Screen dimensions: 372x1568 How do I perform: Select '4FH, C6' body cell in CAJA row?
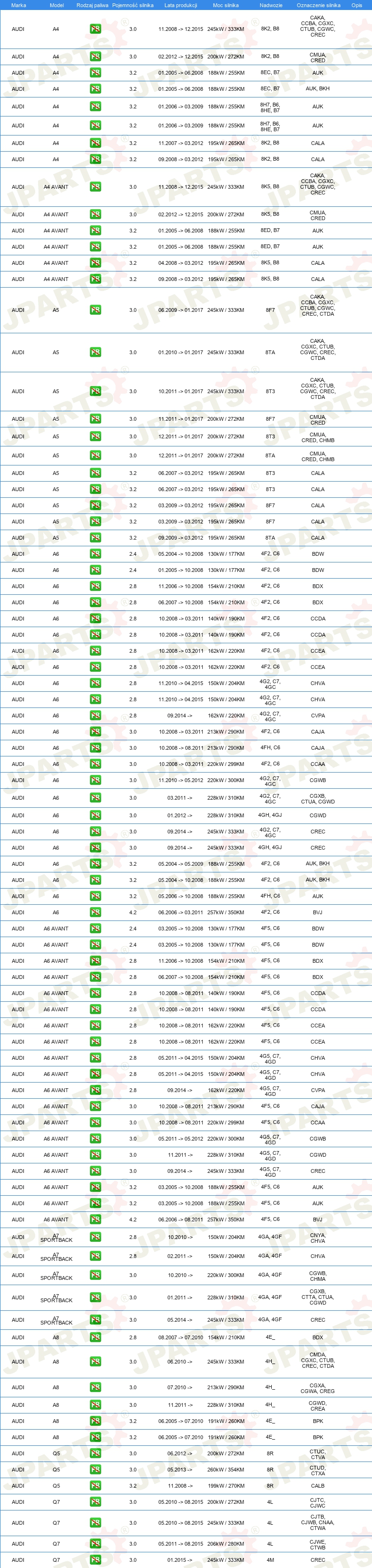pyautogui.click(x=270, y=747)
